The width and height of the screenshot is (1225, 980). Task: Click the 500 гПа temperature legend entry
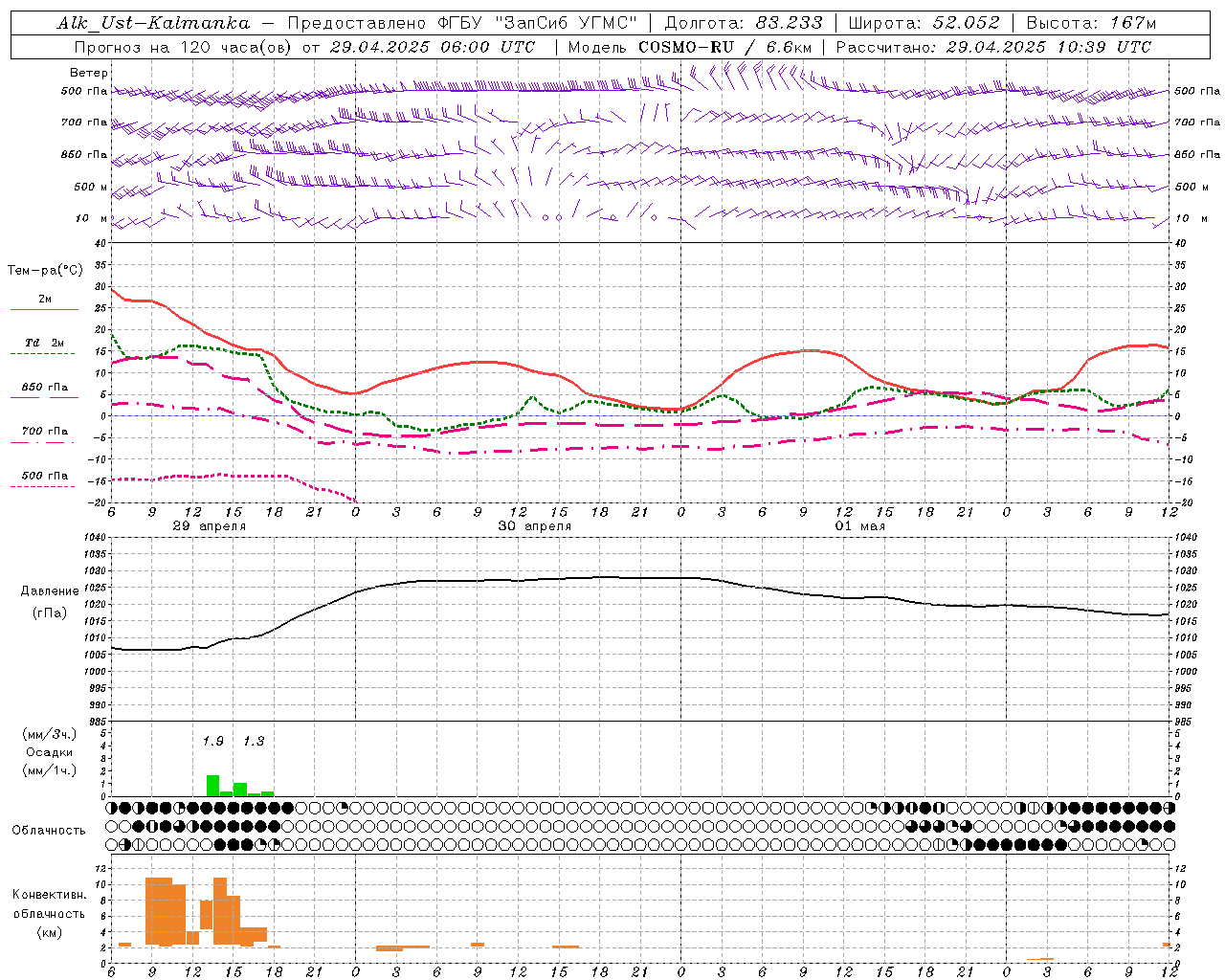pyautogui.click(x=44, y=477)
